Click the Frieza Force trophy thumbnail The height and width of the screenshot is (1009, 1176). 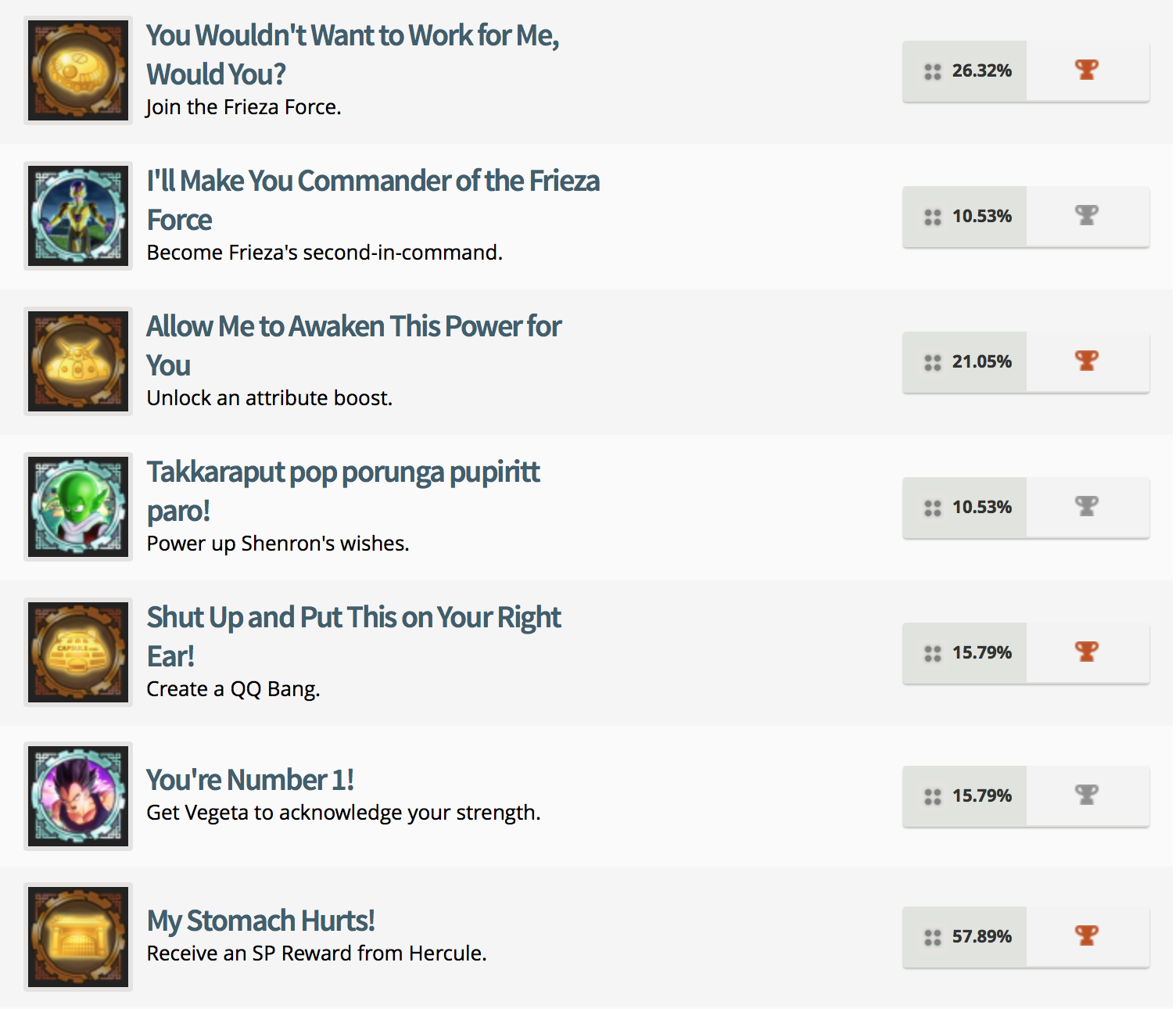pyautogui.click(x=78, y=71)
